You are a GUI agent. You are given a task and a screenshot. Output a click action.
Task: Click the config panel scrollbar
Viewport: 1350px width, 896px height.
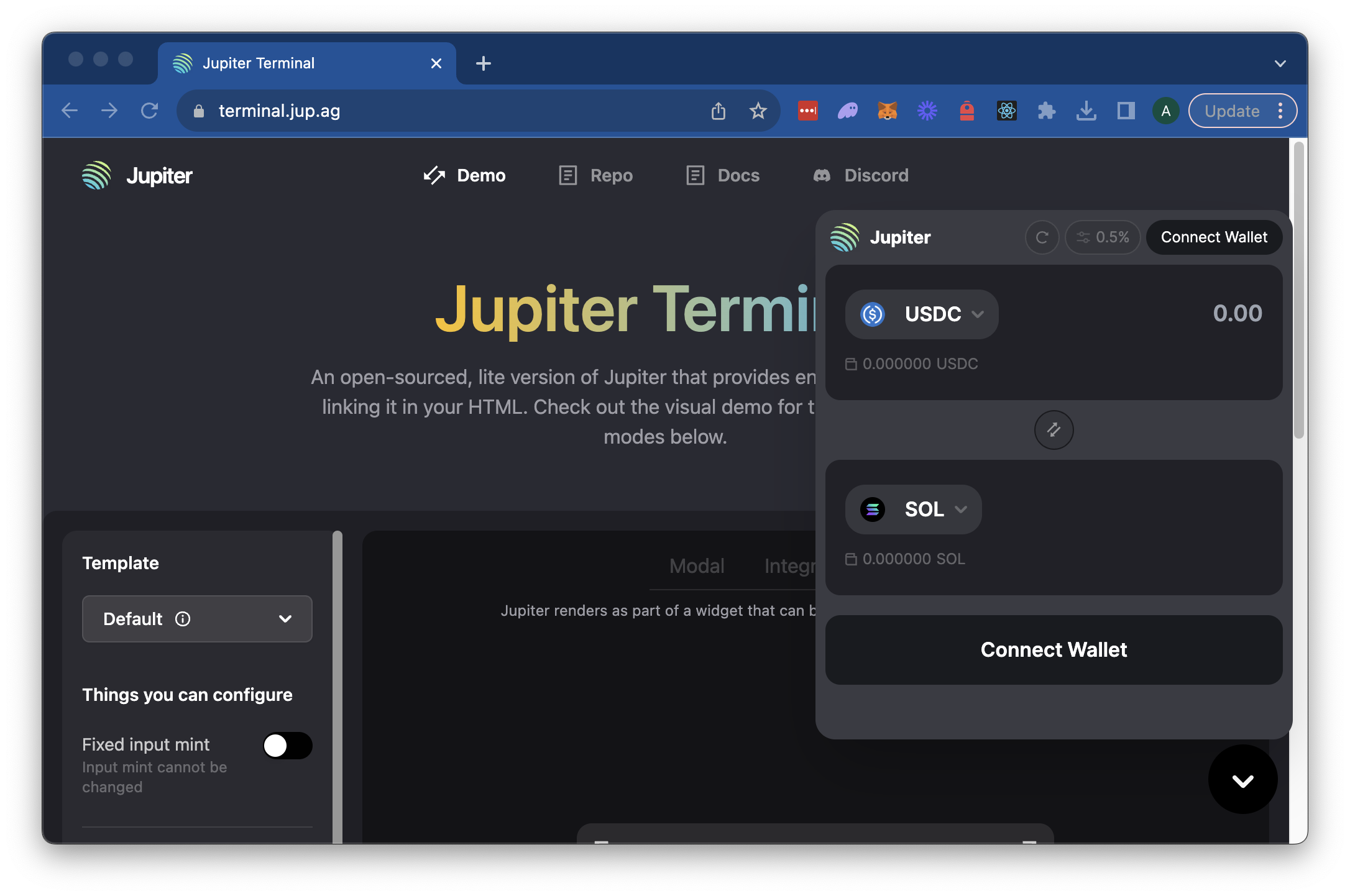pyautogui.click(x=337, y=687)
